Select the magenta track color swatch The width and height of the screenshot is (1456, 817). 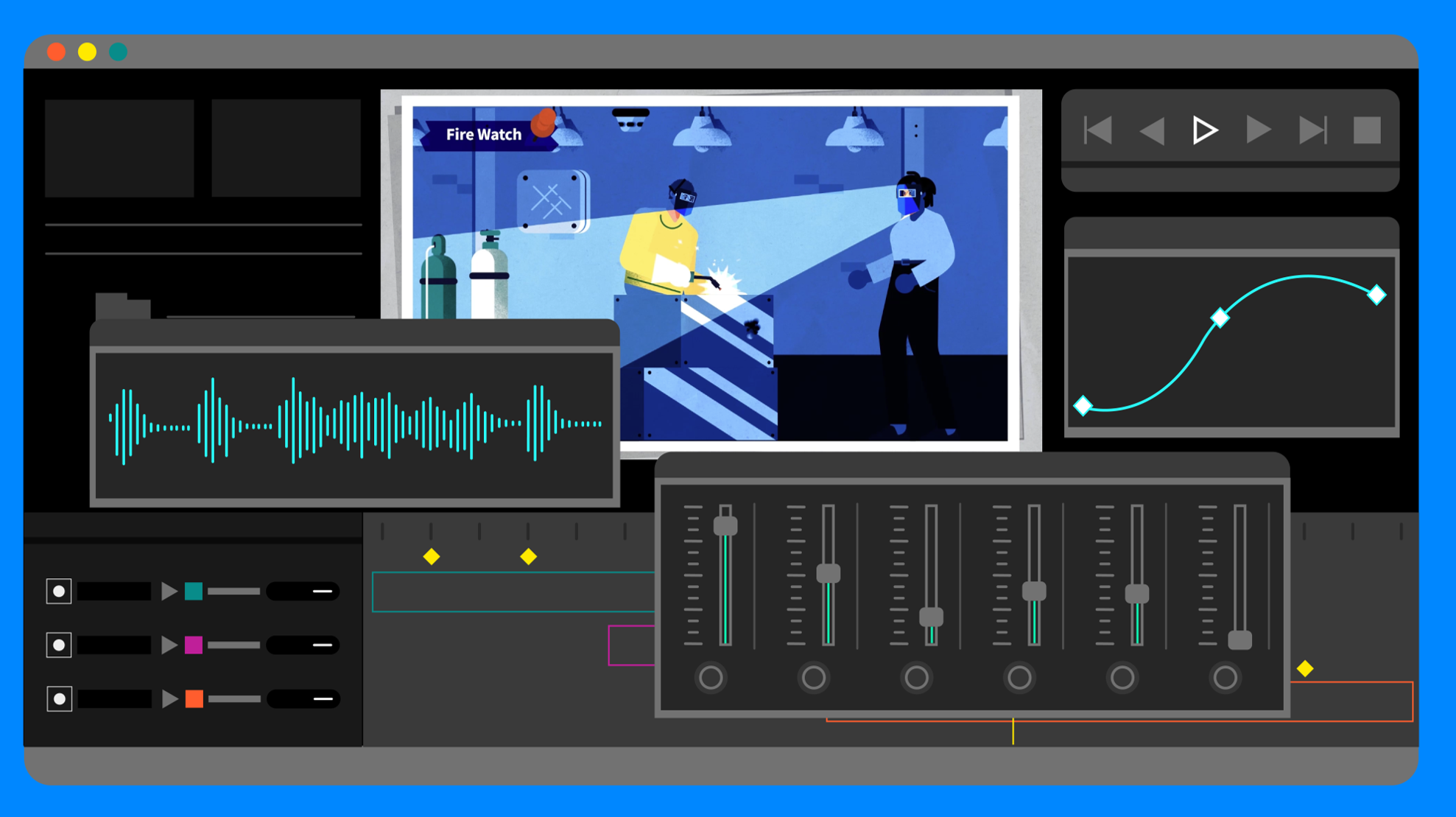[194, 645]
